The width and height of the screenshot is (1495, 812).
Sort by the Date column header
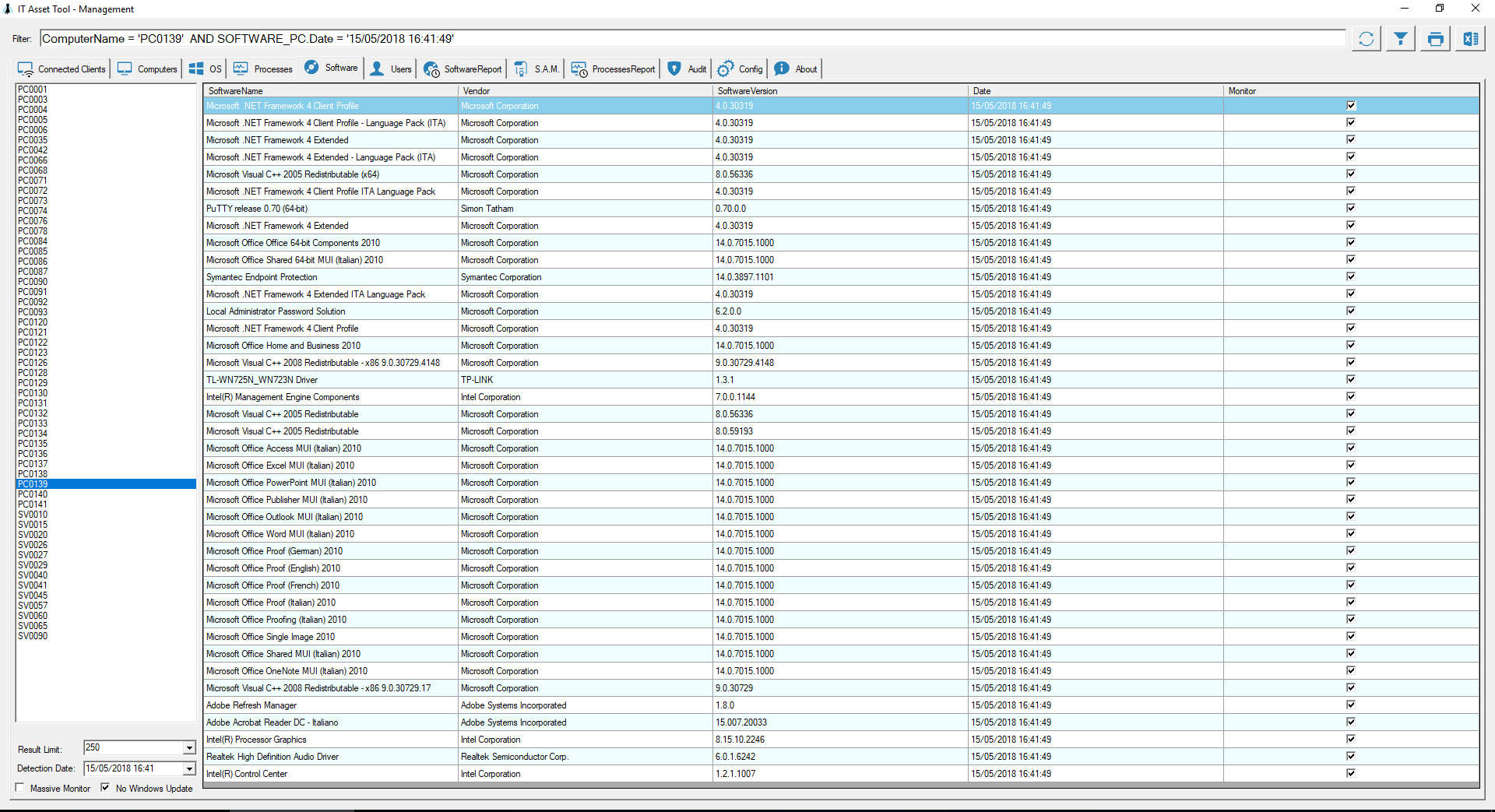(x=1096, y=91)
